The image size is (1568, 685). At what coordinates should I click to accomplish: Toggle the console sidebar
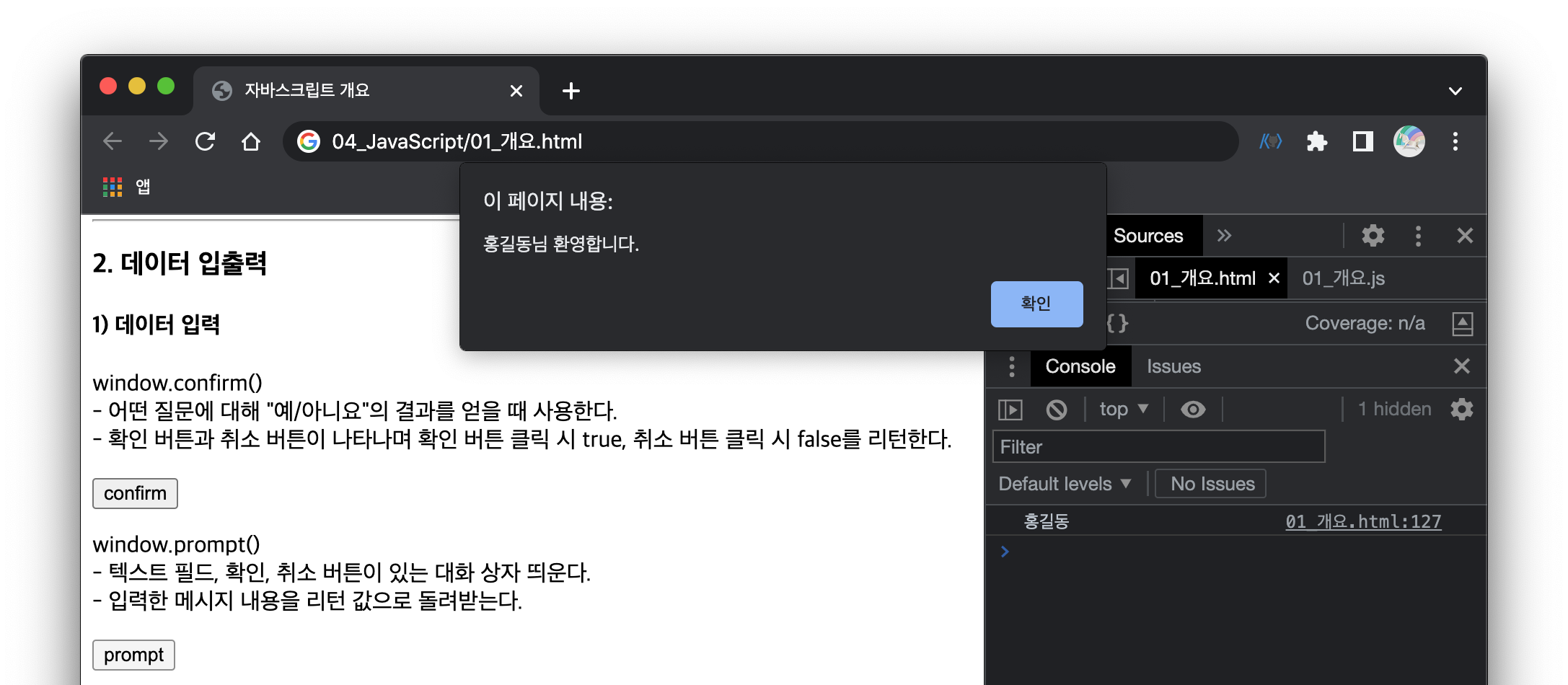click(1010, 410)
